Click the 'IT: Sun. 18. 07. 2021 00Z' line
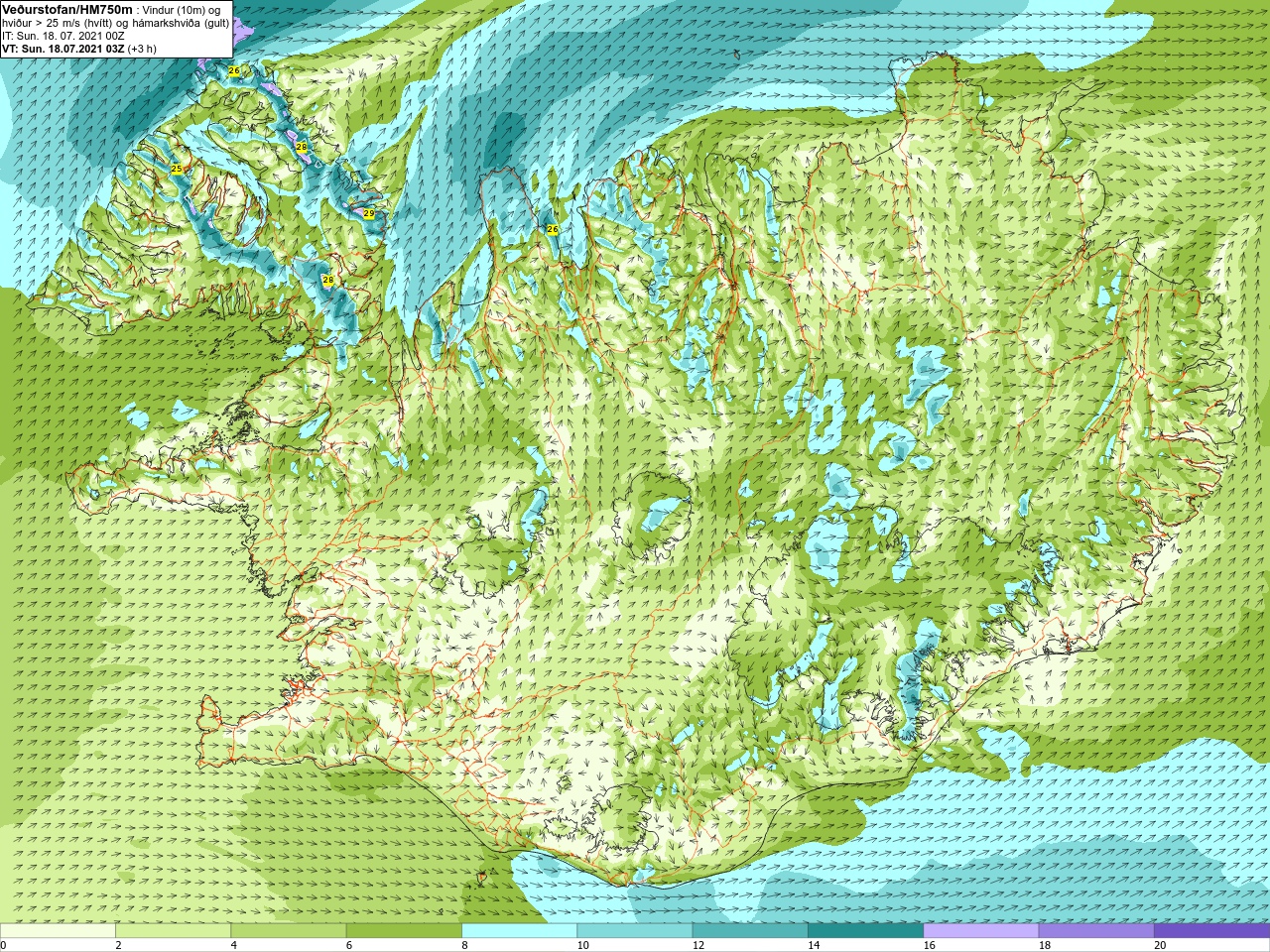This screenshot has height=952, width=1270. [x=63, y=36]
